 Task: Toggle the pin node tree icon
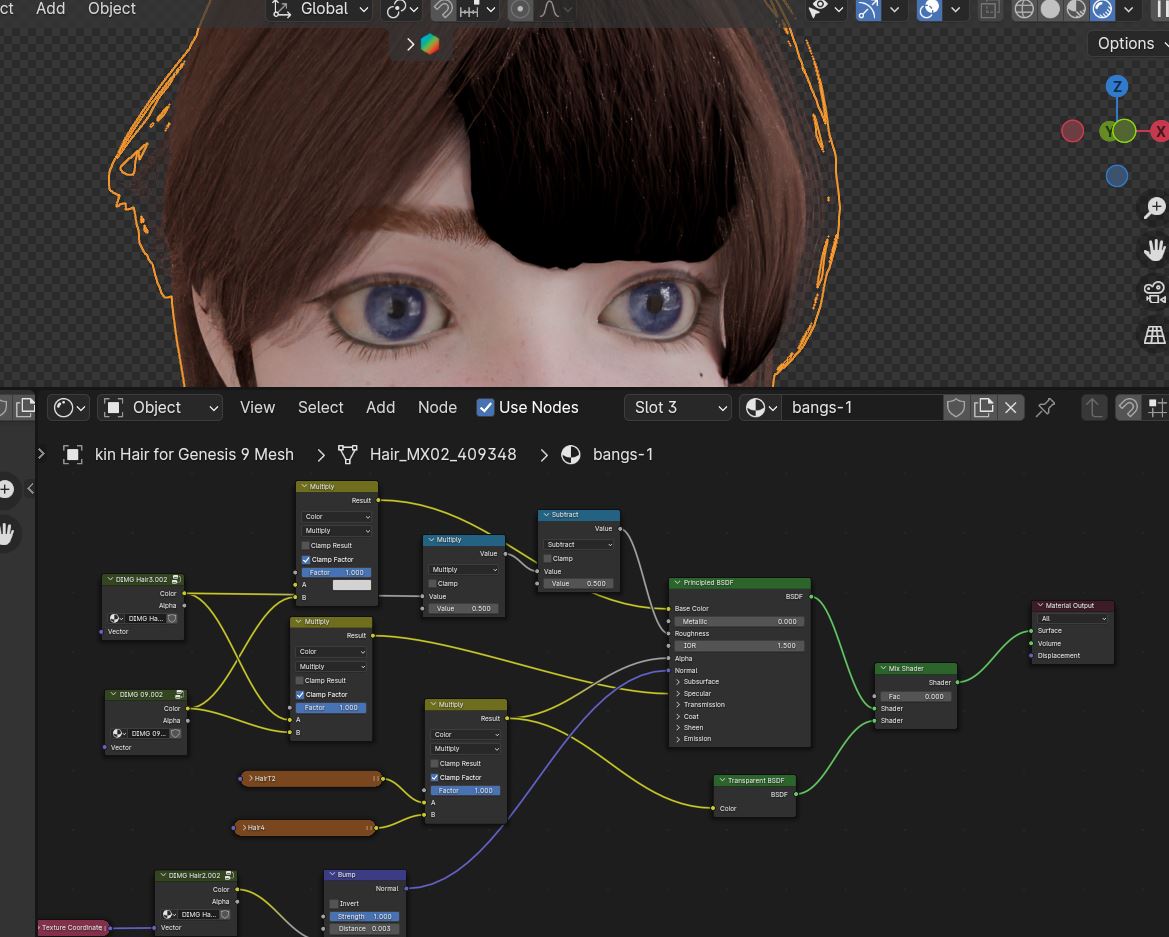[1045, 408]
